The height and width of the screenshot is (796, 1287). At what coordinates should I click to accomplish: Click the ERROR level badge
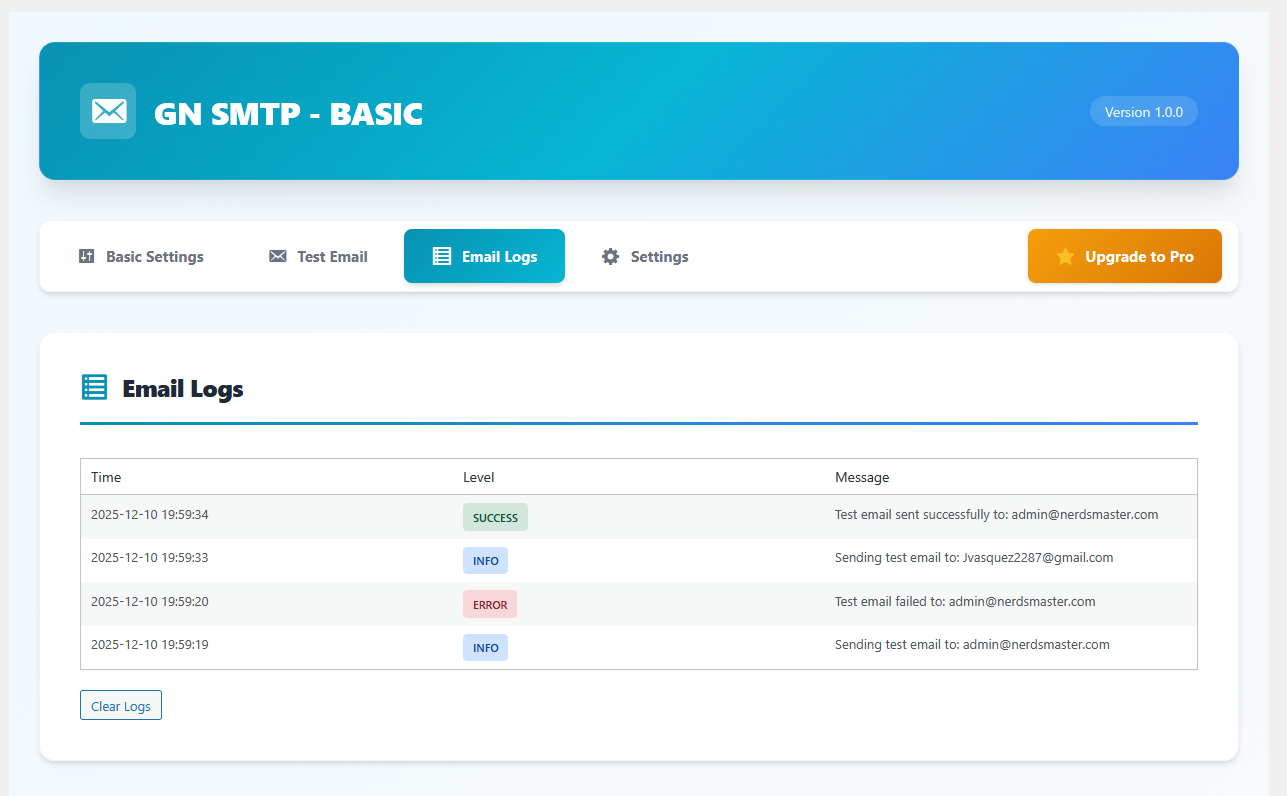[x=490, y=604]
